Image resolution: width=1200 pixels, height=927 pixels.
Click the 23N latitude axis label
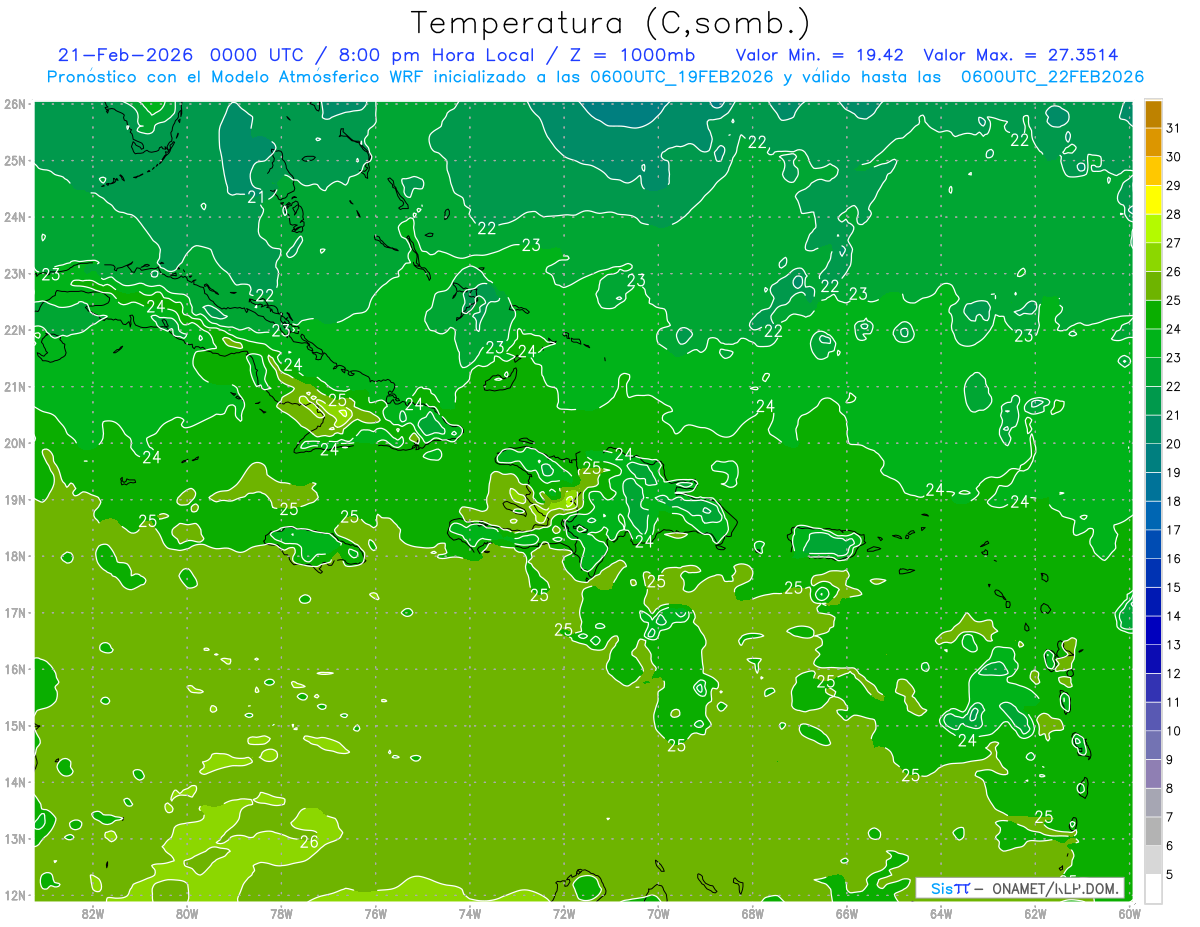click(x=15, y=273)
